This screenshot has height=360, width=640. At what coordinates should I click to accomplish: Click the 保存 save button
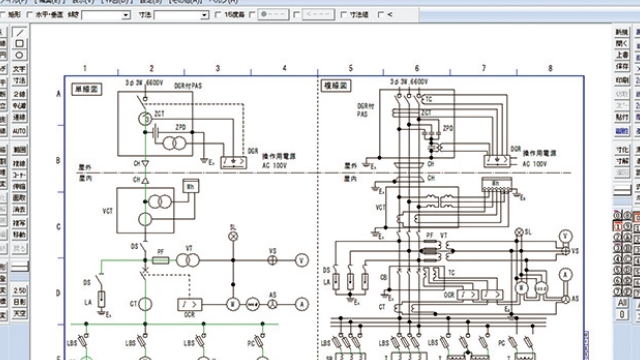[x=622, y=66]
